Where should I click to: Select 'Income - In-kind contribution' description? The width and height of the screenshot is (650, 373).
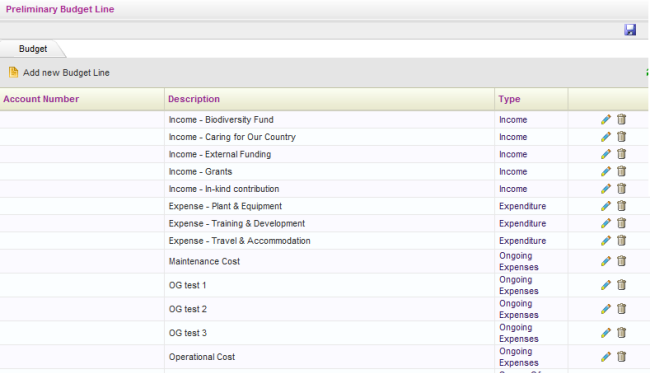coord(224,189)
